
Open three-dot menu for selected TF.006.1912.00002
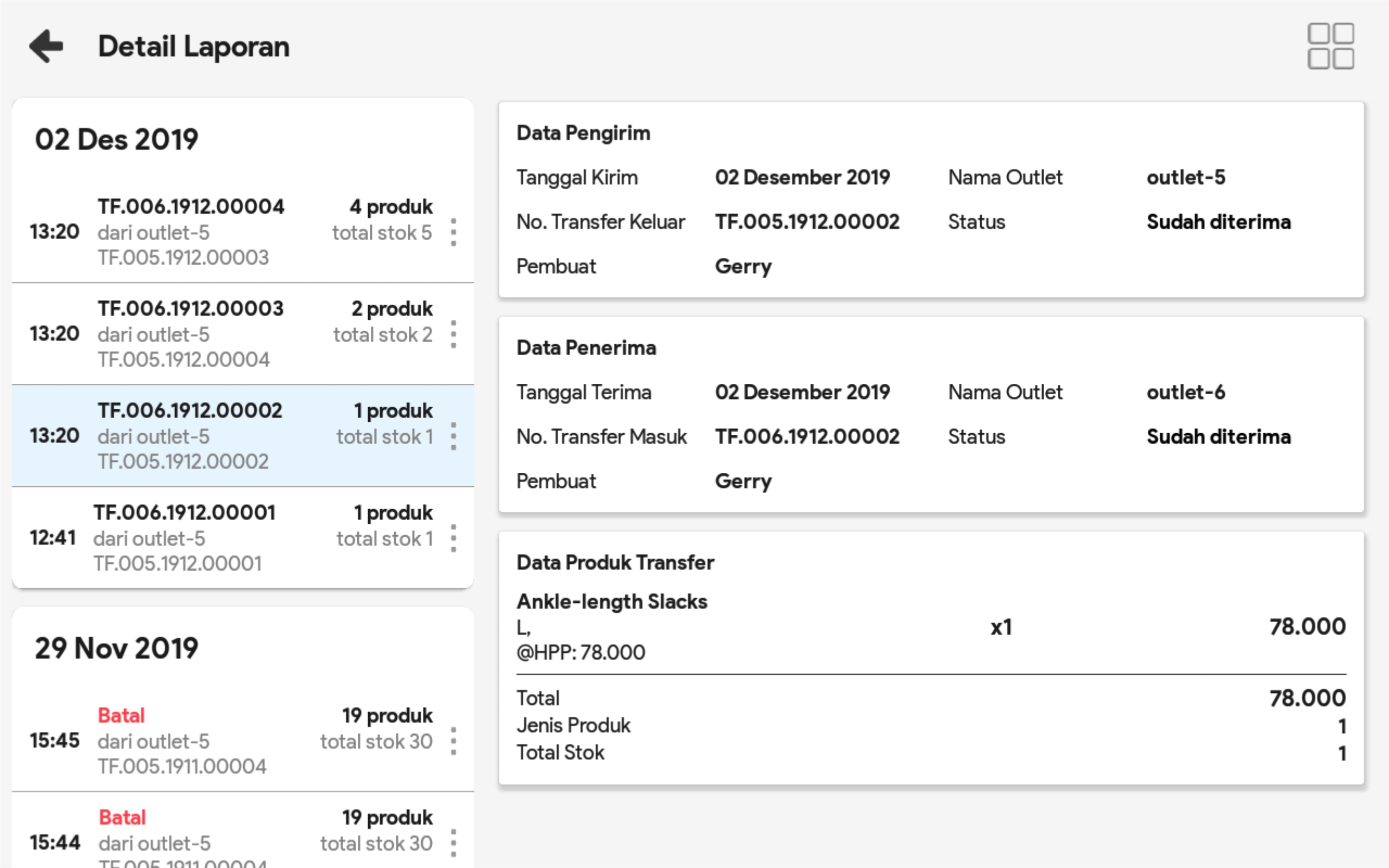[454, 436]
